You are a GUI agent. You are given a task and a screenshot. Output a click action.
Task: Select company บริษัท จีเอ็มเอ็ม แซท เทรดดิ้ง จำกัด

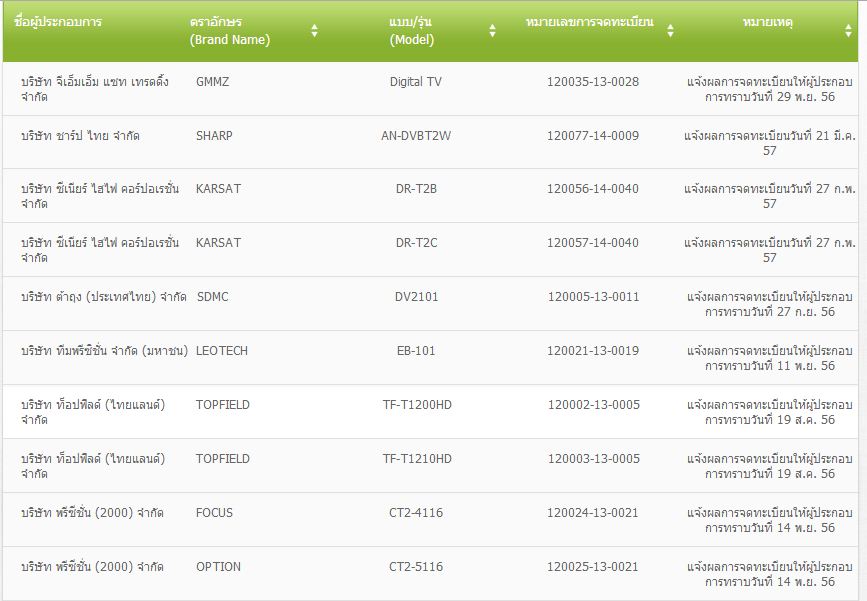[x=95, y=89]
